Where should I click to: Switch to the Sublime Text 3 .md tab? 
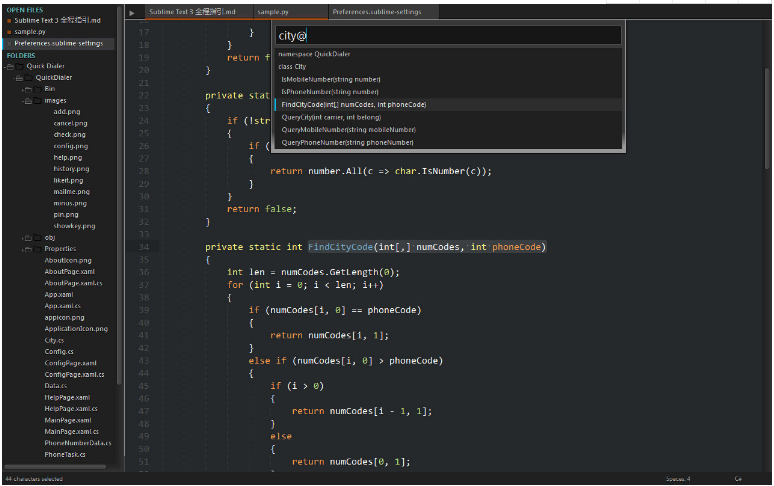pos(190,13)
